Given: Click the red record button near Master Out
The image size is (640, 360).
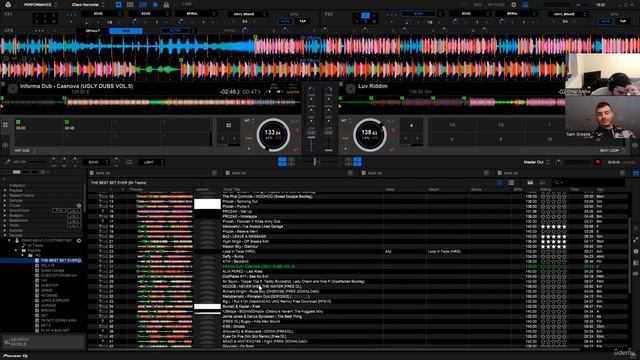Looking at the screenshot, I should [x=598, y=162].
